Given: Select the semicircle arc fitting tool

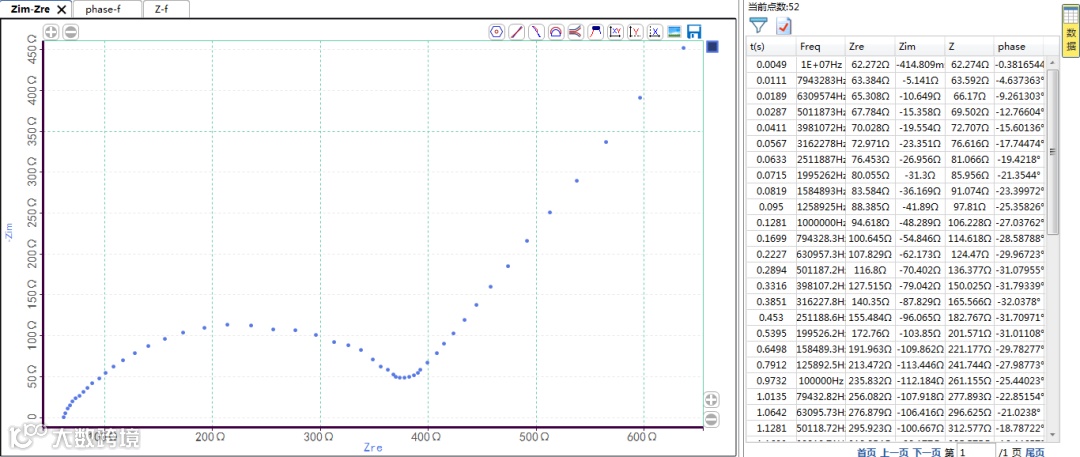Looking at the screenshot, I should point(555,31).
